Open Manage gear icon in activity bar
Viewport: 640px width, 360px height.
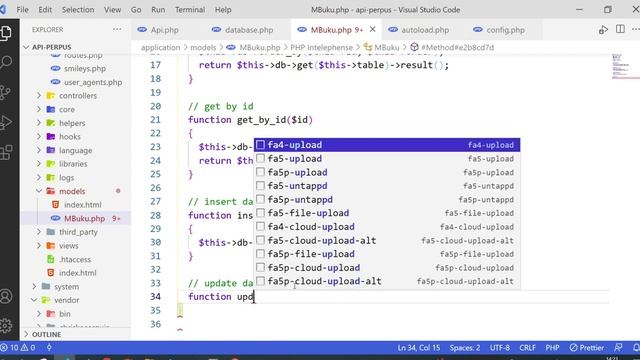[6, 325]
